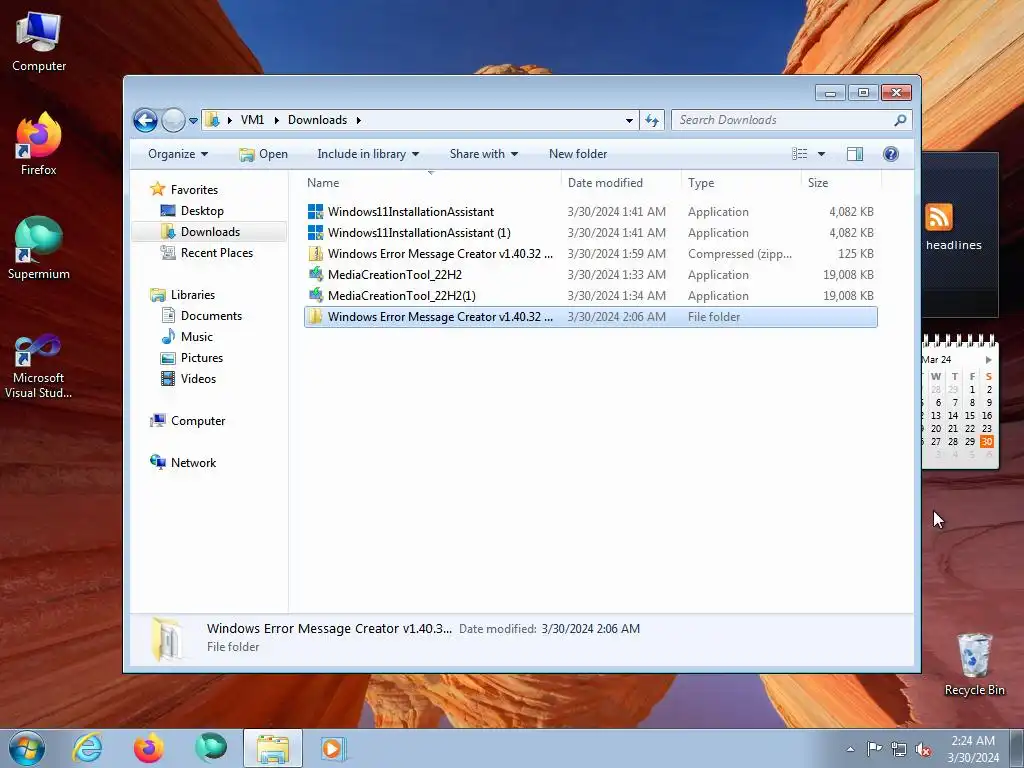Viewport: 1024px width, 768px height.
Task: Select the Compressed zip file icon
Action: click(x=315, y=253)
